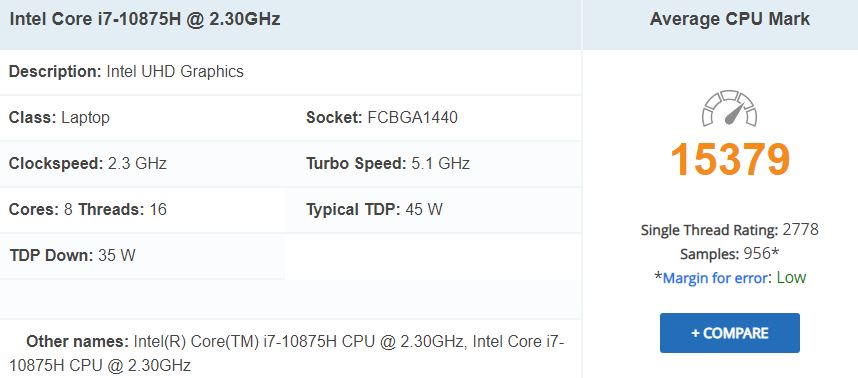
Task: Click the green Low margin indicator
Action: tap(791, 277)
